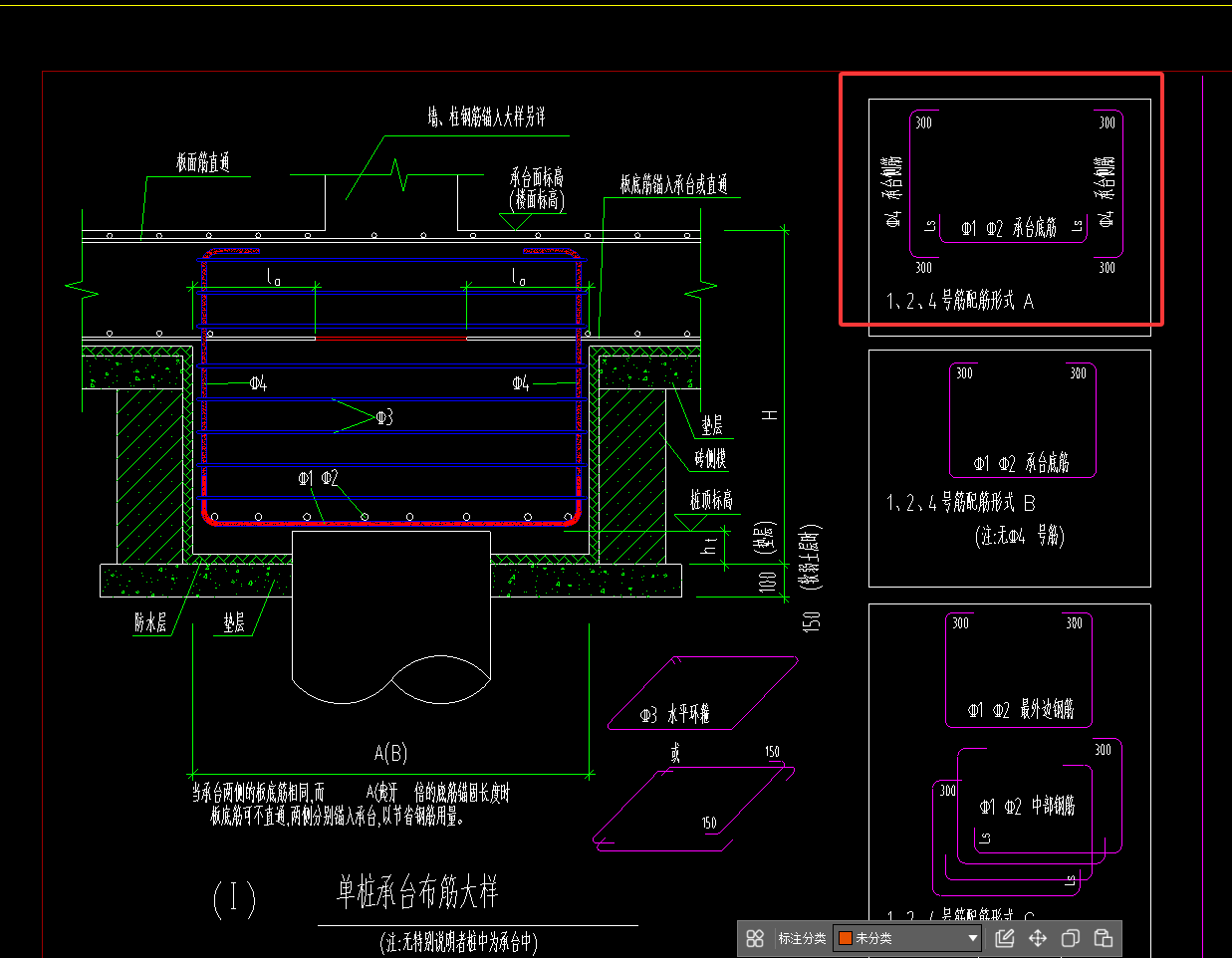Image resolution: width=1232 pixels, height=958 pixels.
Task: Click the A(B) dimension label
Action: pyautogui.click(x=390, y=753)
